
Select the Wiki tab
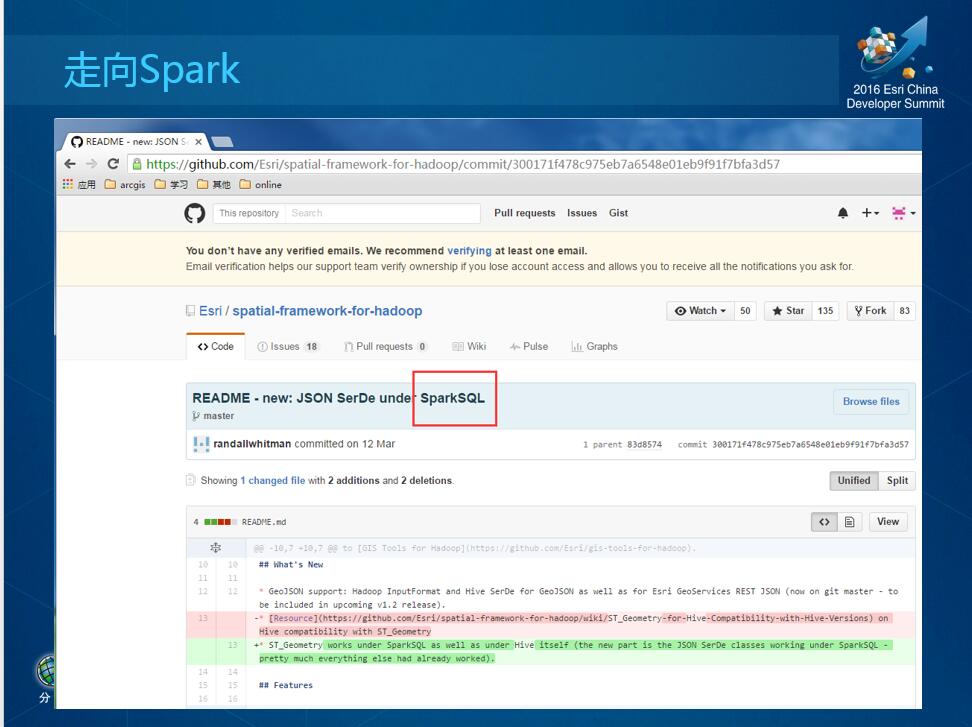tap(469, 346)
